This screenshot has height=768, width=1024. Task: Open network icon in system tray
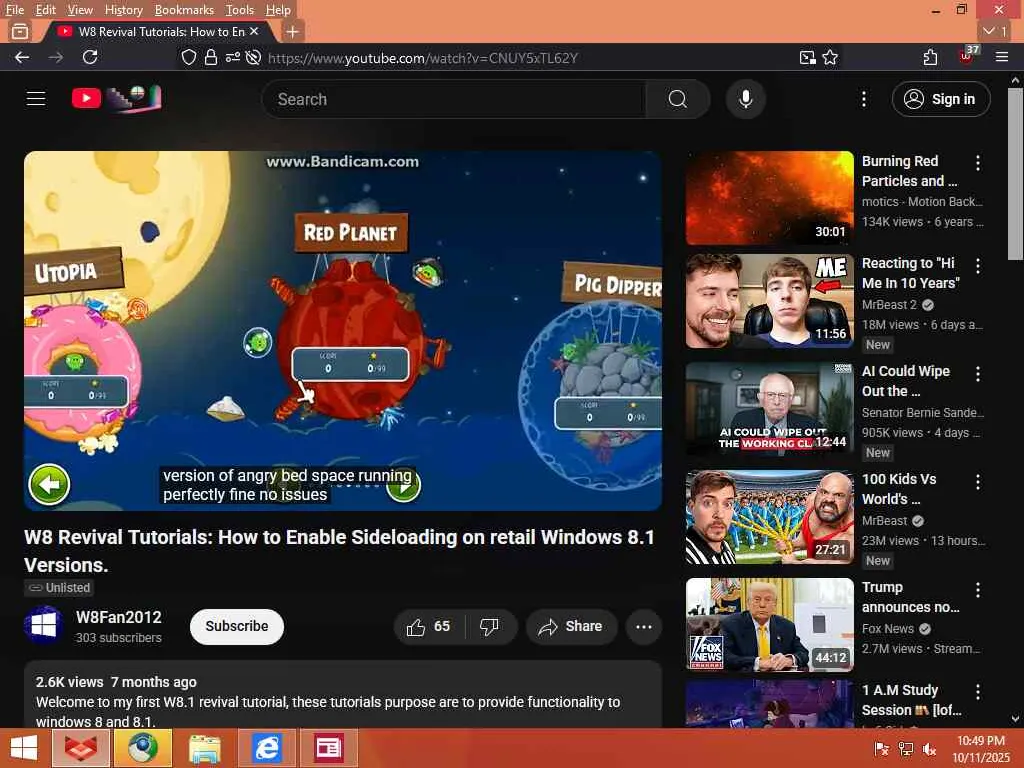click(x=905, y=749)
